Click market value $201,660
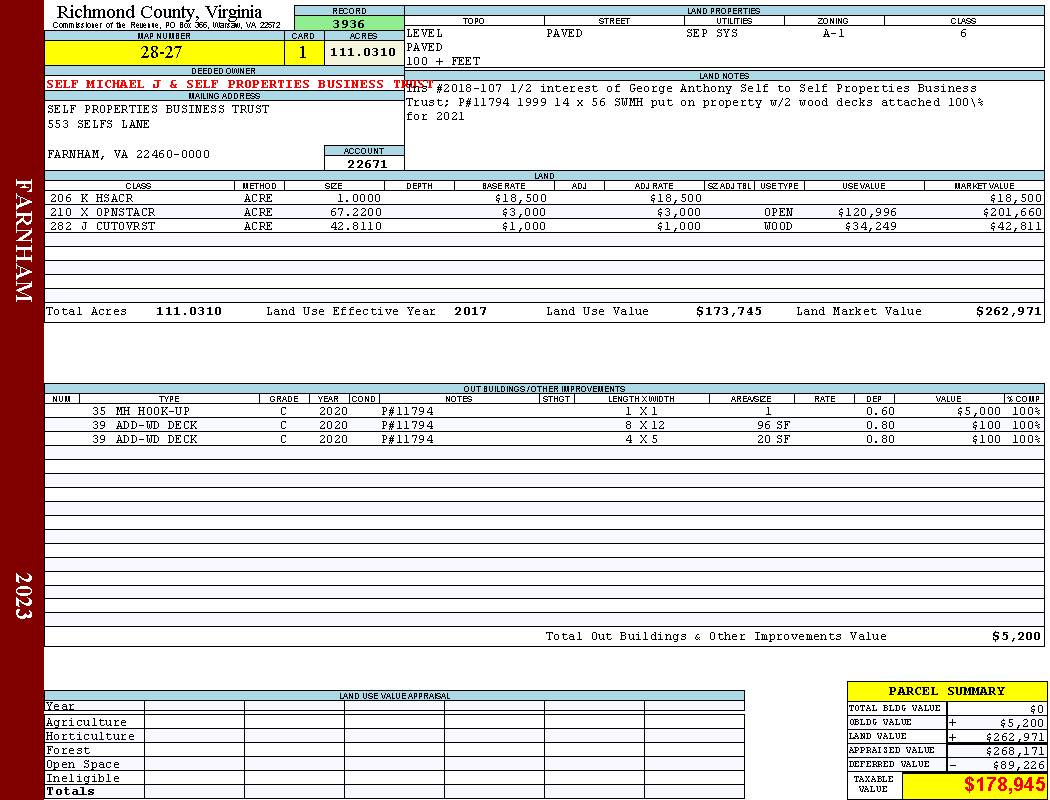This screenshot has width=1050, height=800. pyautogui.click(x=1012, y=212)
